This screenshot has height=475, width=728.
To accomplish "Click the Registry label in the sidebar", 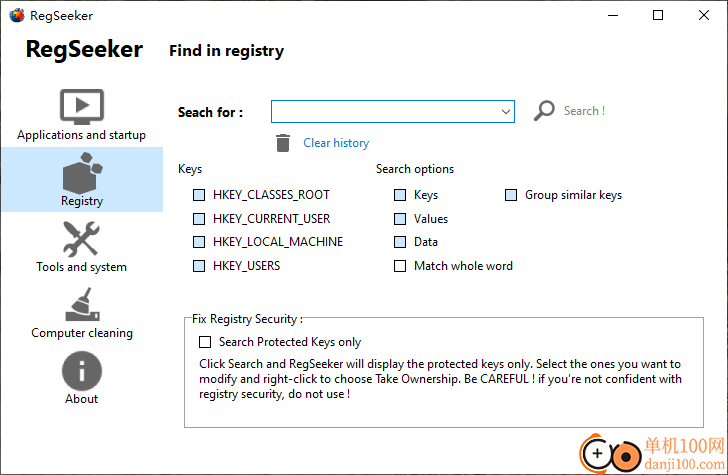I will (82, 201).
